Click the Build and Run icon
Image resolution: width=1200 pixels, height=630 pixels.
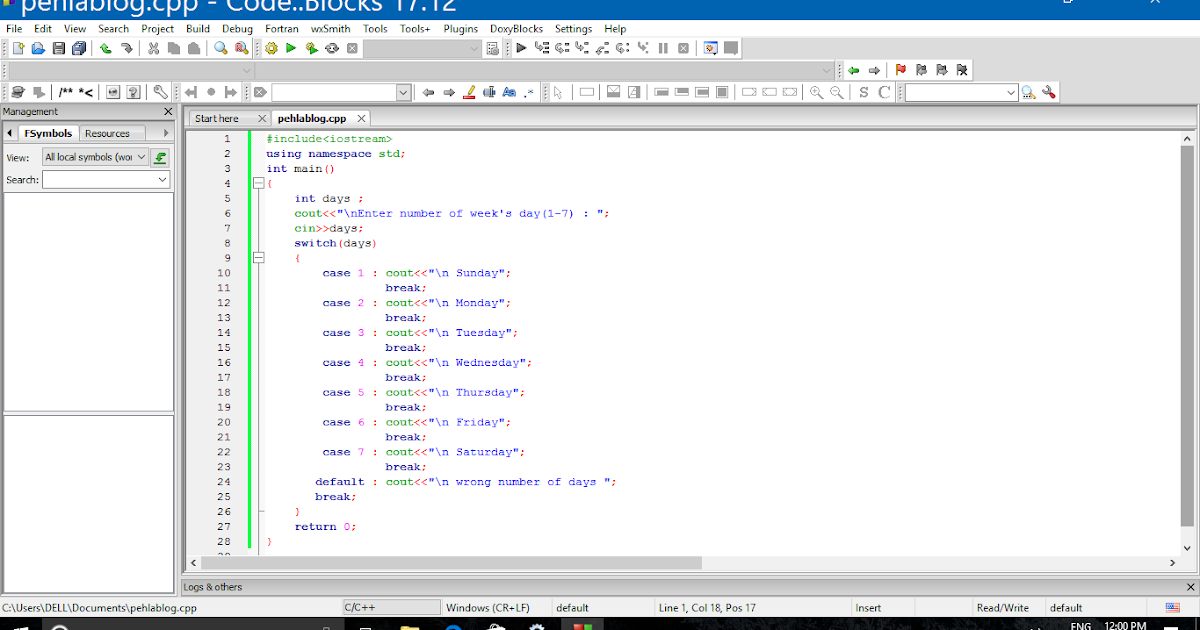point(311,48)
